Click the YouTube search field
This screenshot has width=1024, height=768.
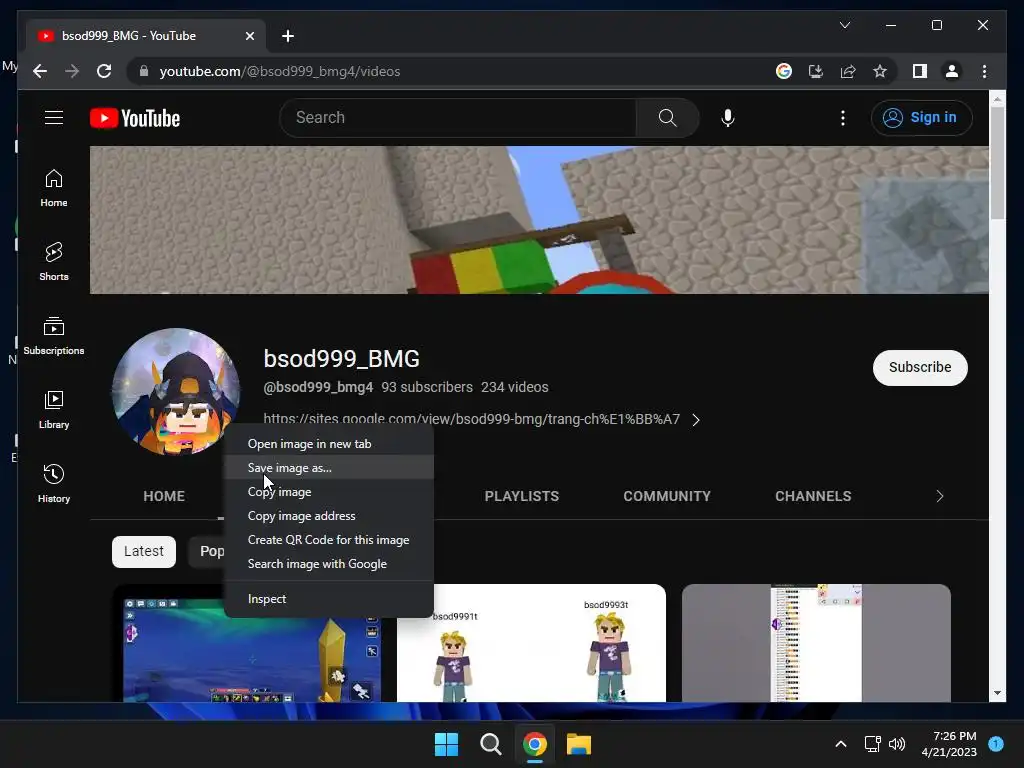458,118
